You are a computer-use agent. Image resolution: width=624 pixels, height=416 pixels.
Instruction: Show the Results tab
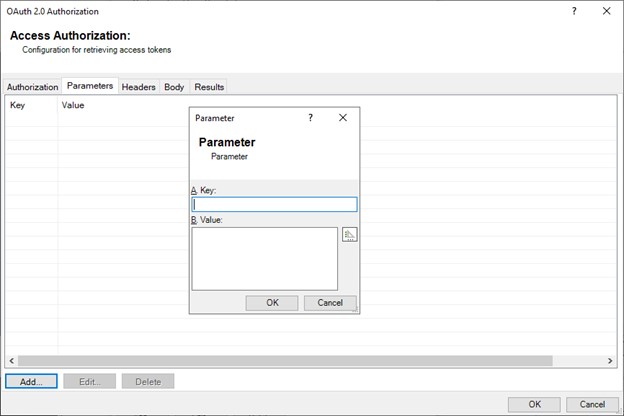(209, 87)
